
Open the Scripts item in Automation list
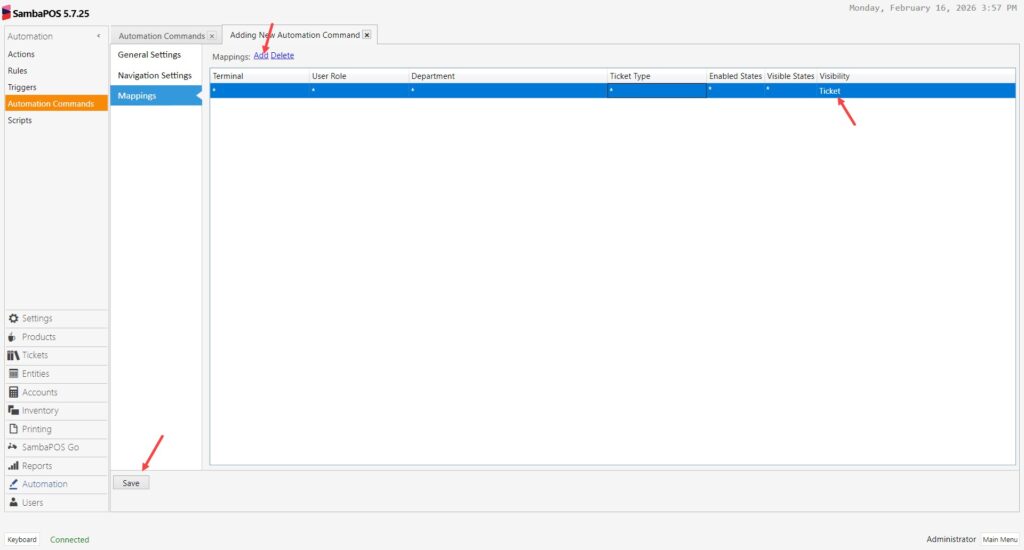tap(20, 120)
